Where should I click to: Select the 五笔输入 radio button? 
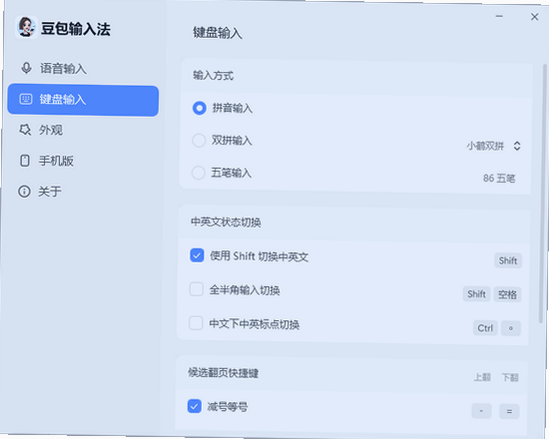coord(198,173)
